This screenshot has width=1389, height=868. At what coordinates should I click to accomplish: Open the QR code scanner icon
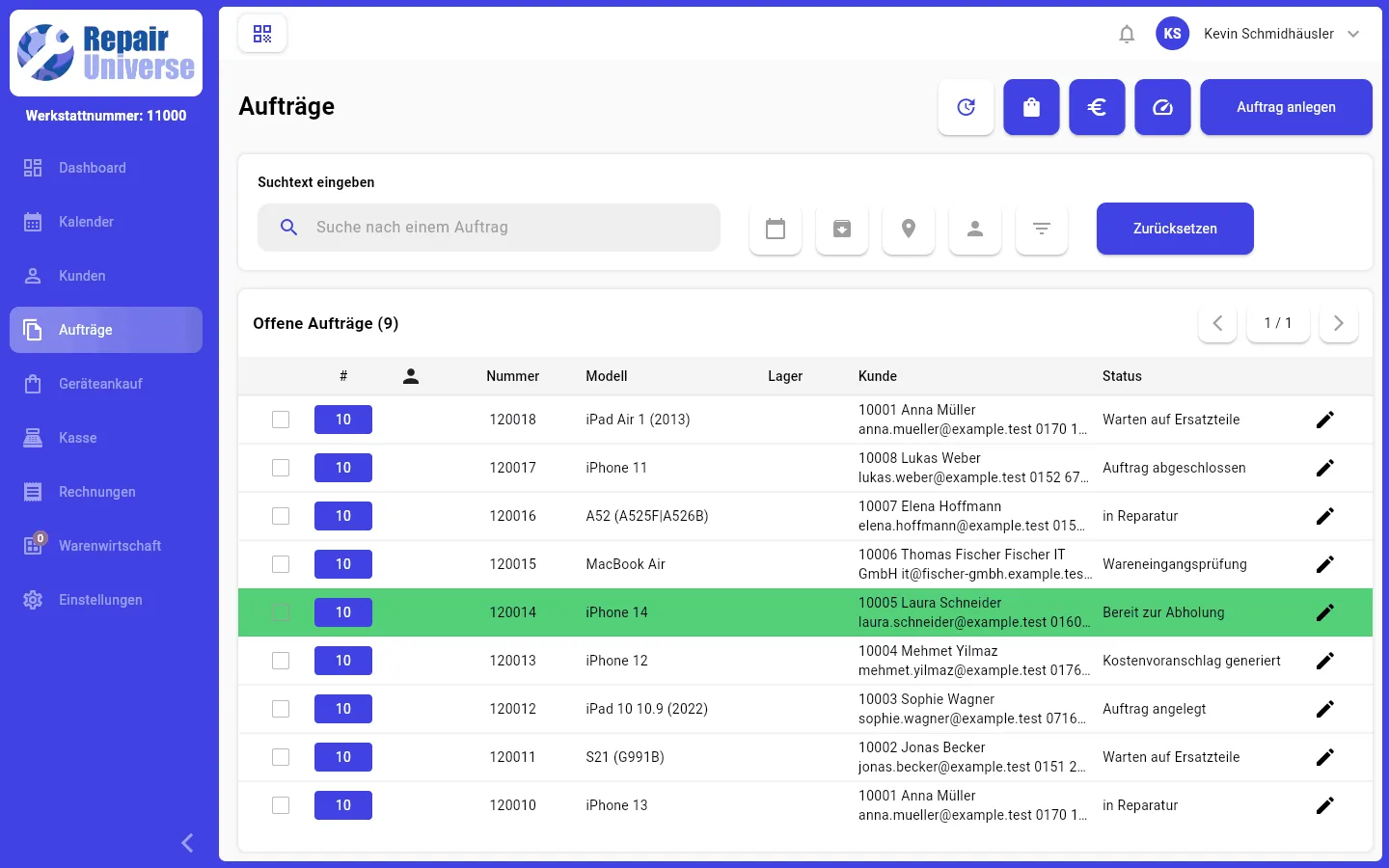click(x=262, y=34)
